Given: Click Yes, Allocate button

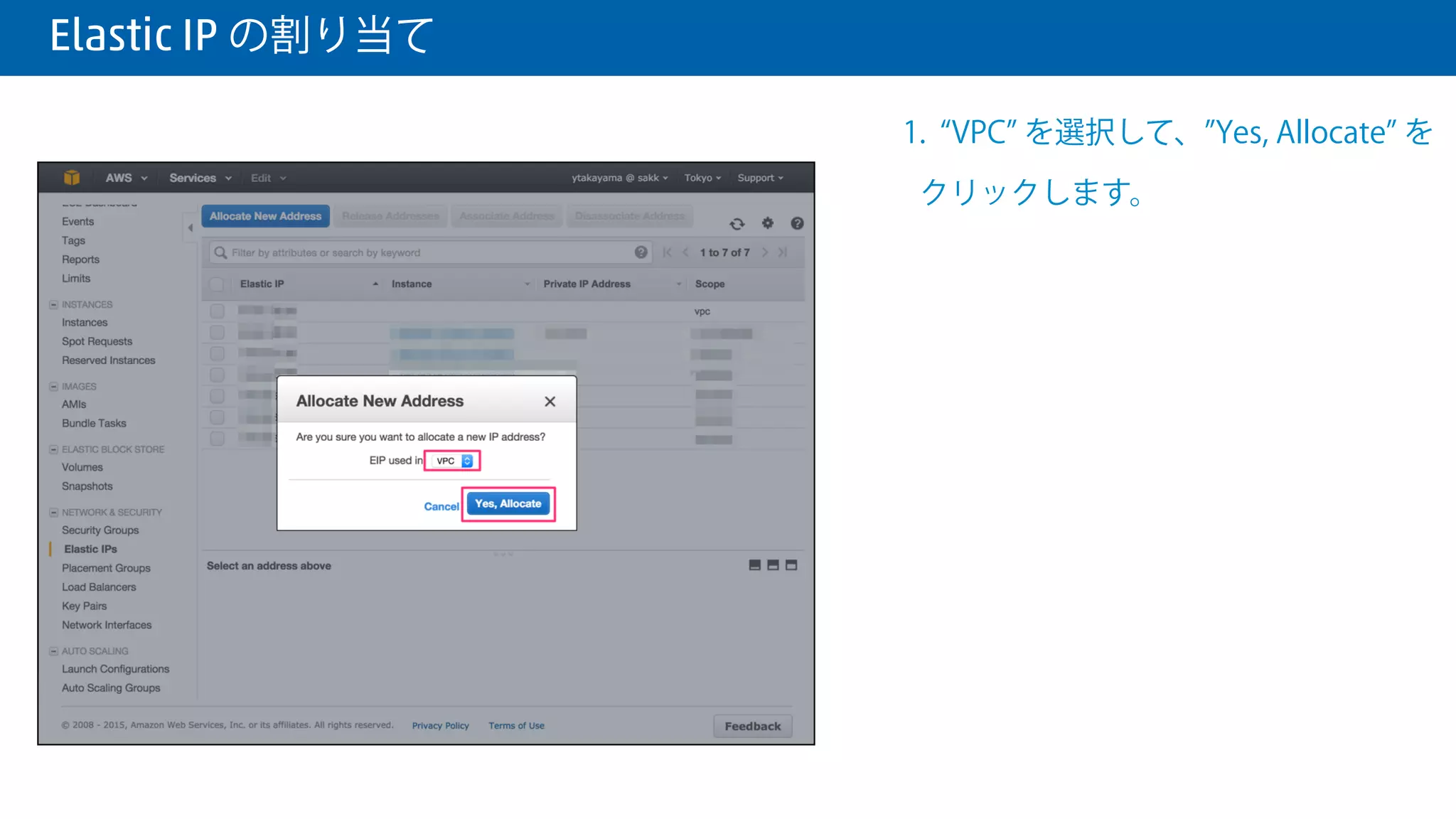Looking at the screenshot, I should (x=508, y=504).
